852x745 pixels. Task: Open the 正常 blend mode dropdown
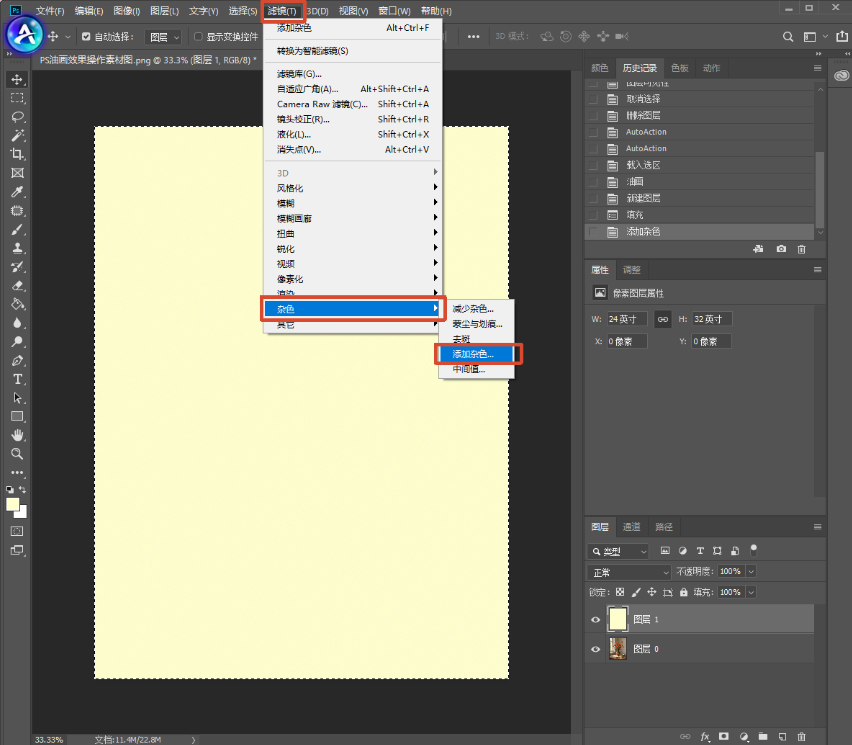tap(630, 572)
